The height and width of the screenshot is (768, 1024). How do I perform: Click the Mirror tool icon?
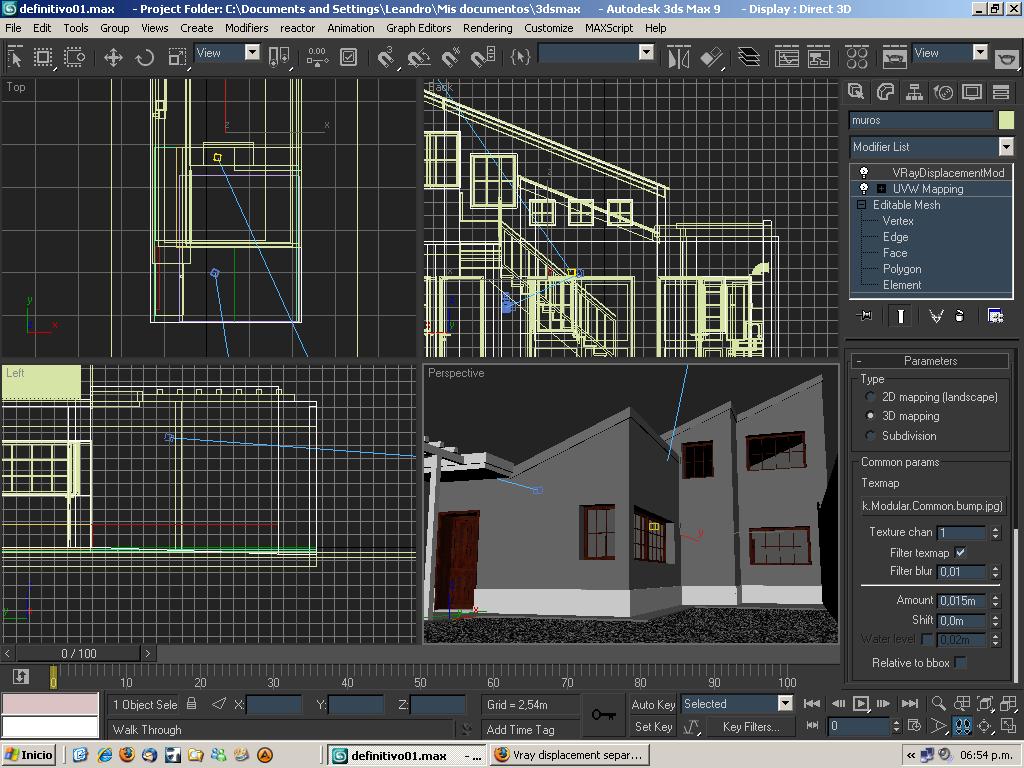point(678,57)
